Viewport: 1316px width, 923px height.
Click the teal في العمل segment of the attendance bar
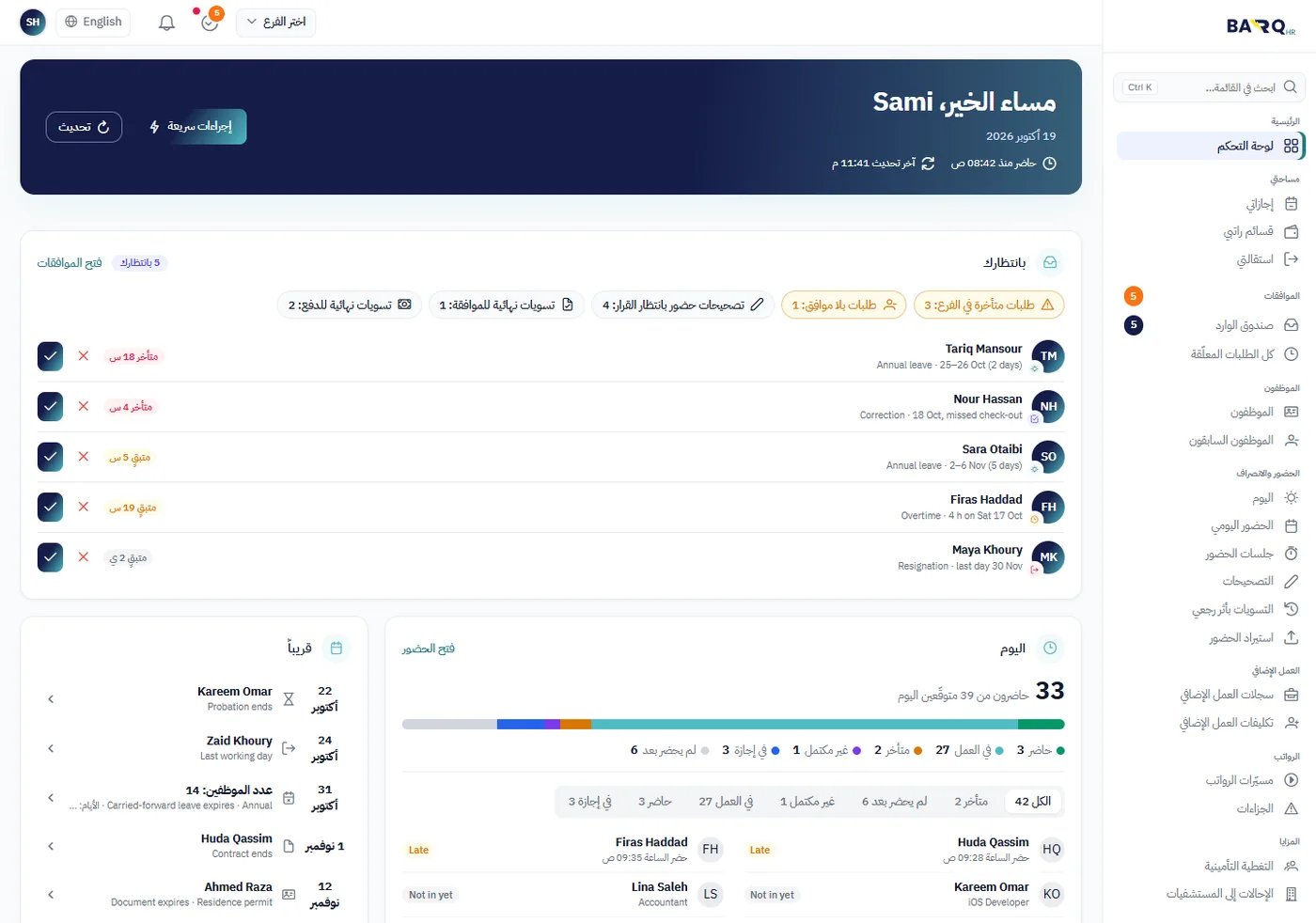pyautogui.click(x=804, y=725)
